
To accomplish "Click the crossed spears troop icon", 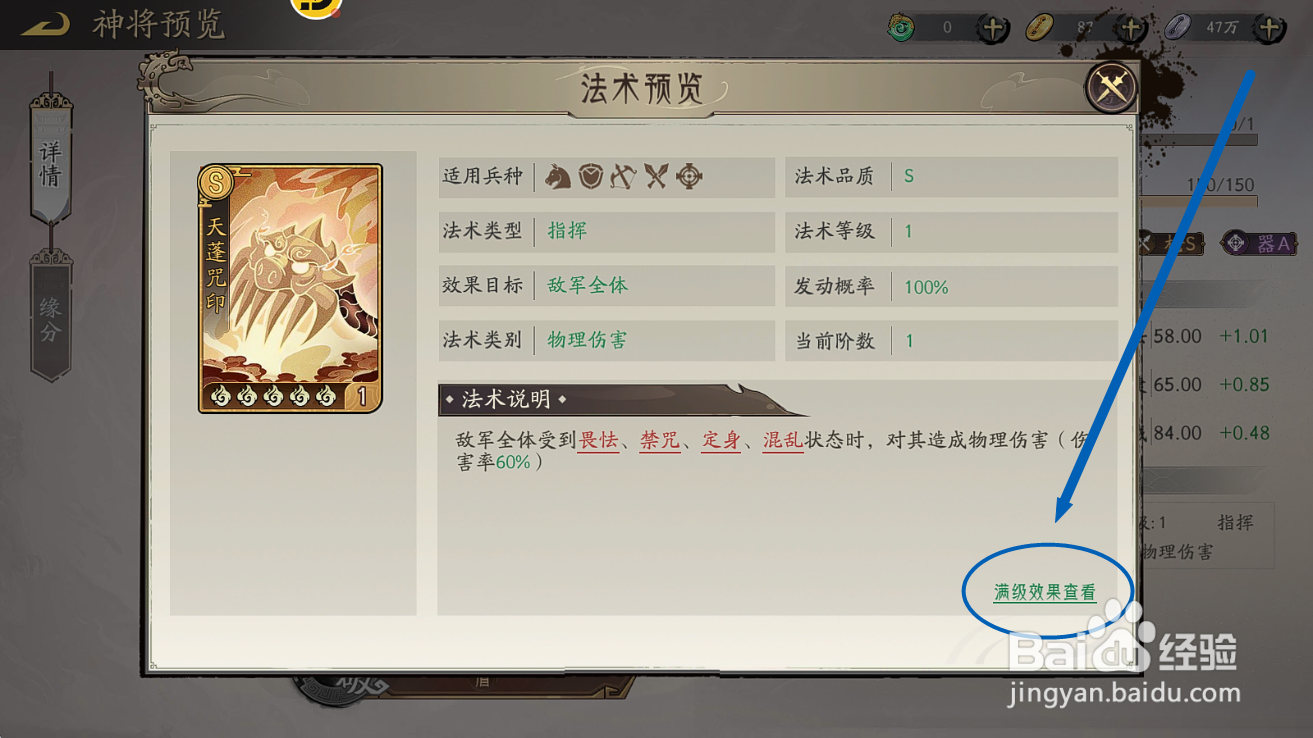I will click(656, 177).
